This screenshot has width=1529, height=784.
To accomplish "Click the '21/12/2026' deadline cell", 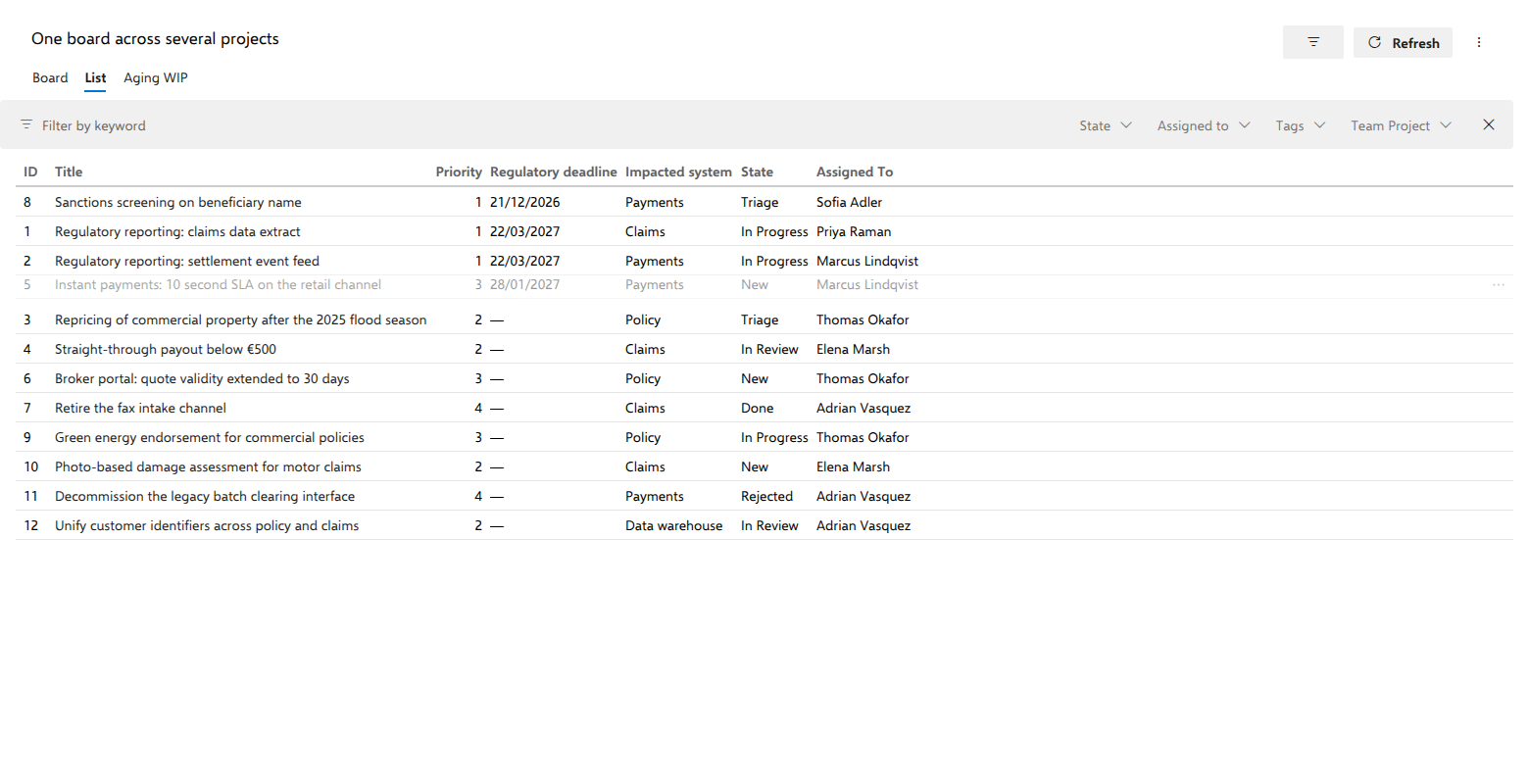I will [x=525, y=202].
